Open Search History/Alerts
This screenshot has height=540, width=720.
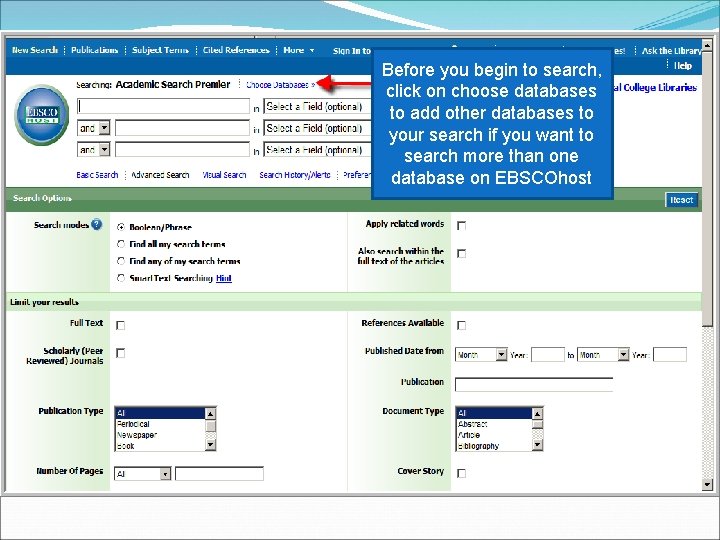click(295, 175)
